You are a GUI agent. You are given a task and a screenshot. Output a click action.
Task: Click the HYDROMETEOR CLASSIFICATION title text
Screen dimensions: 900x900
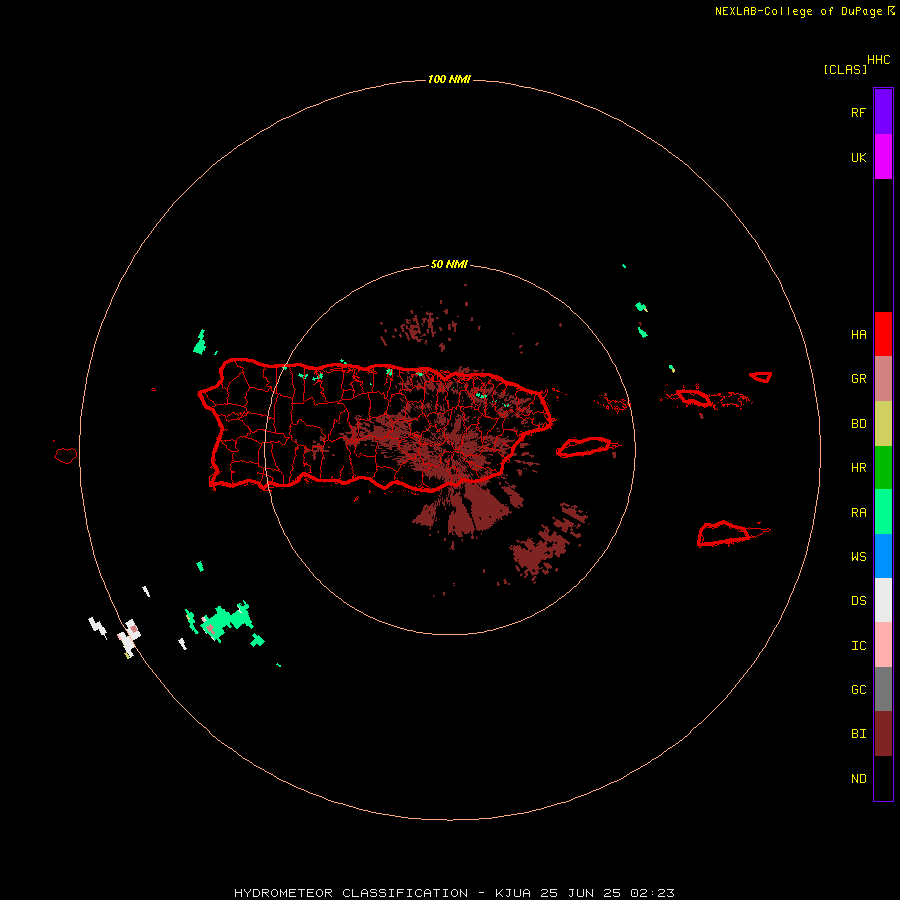click(351, 893)
